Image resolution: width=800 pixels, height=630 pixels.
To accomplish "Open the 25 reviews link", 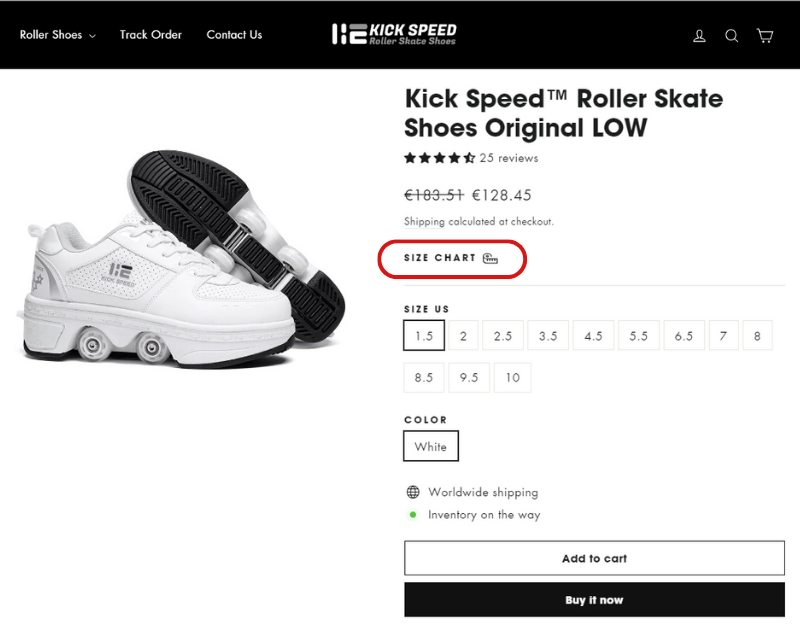I will (509, 158).
